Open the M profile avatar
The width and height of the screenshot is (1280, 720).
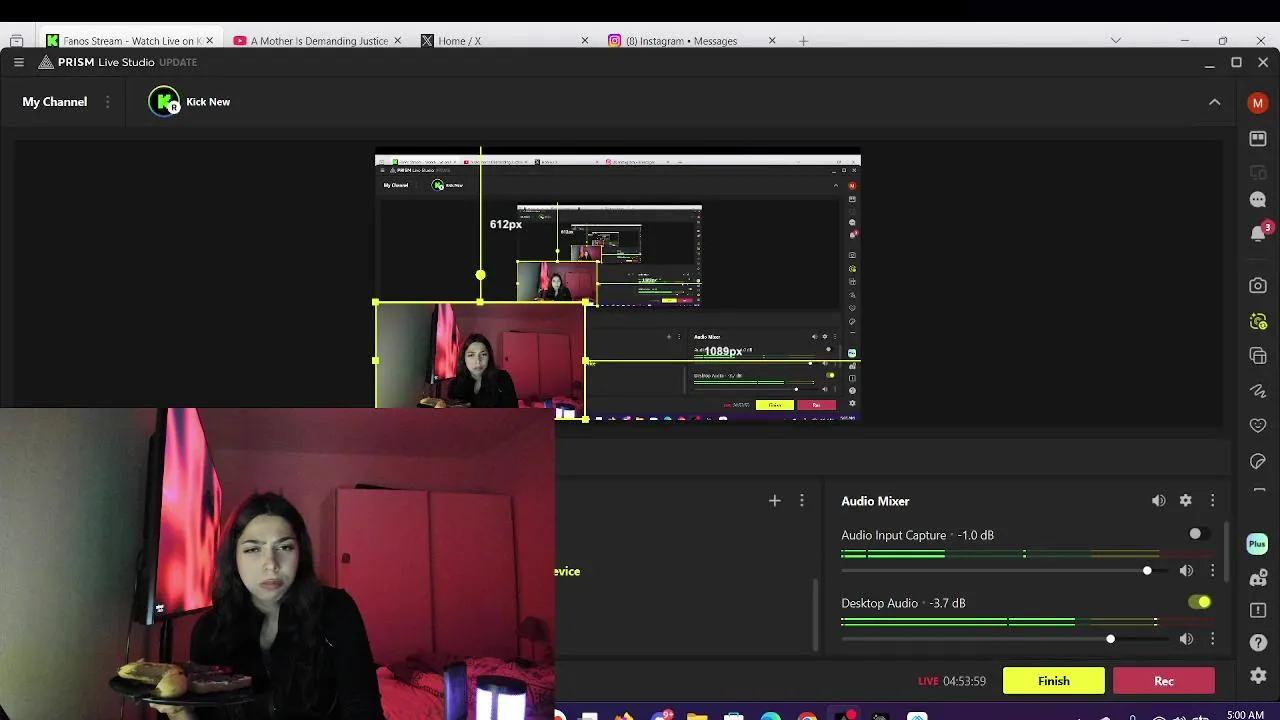tap(1258, 102)
